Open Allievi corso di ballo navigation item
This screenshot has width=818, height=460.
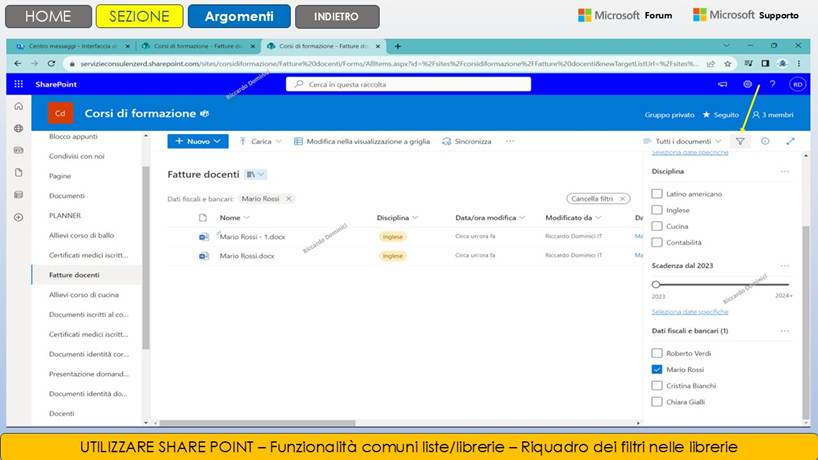(81, 235)
